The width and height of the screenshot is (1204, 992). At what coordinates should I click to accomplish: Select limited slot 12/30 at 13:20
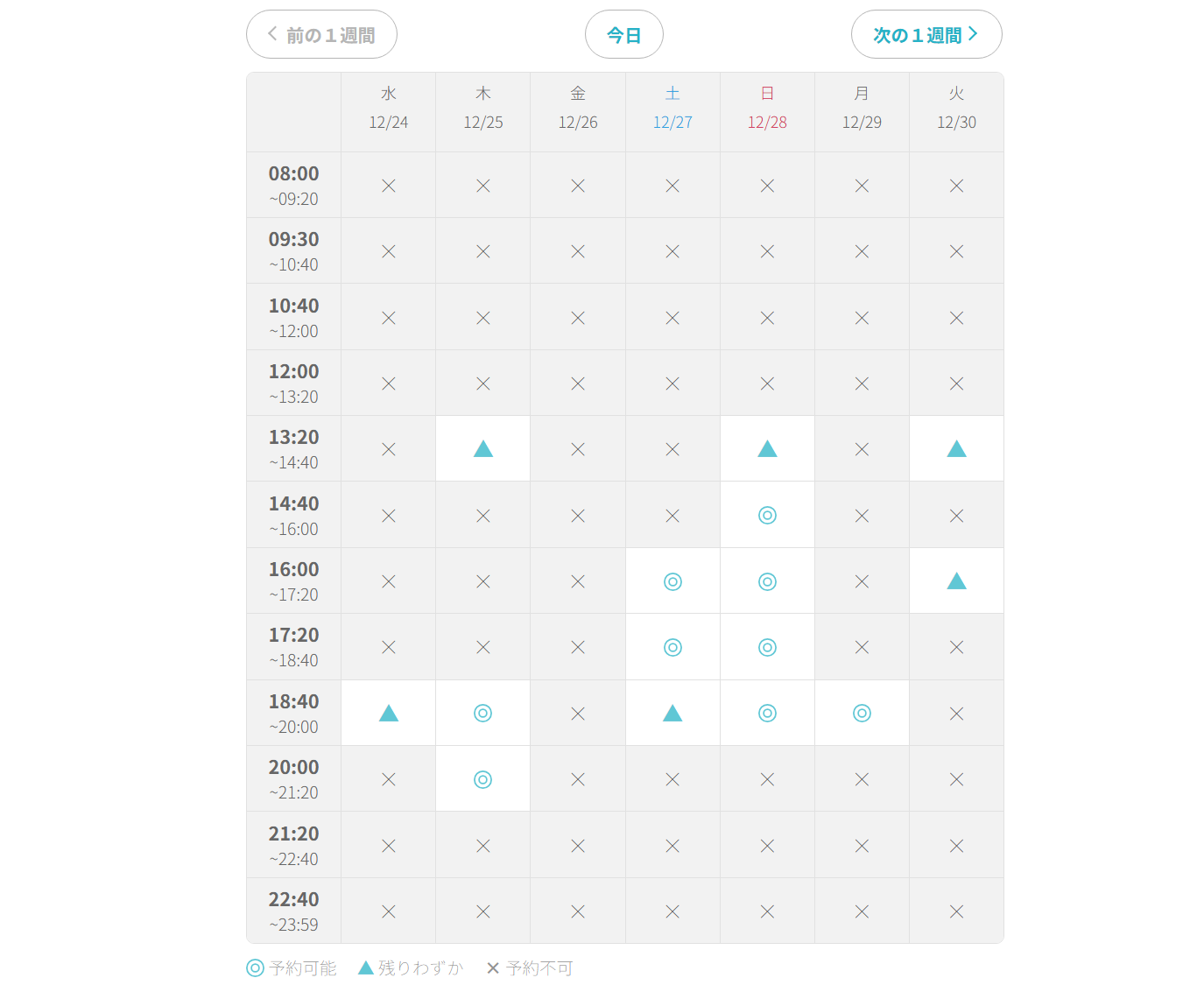pos(956,449)
